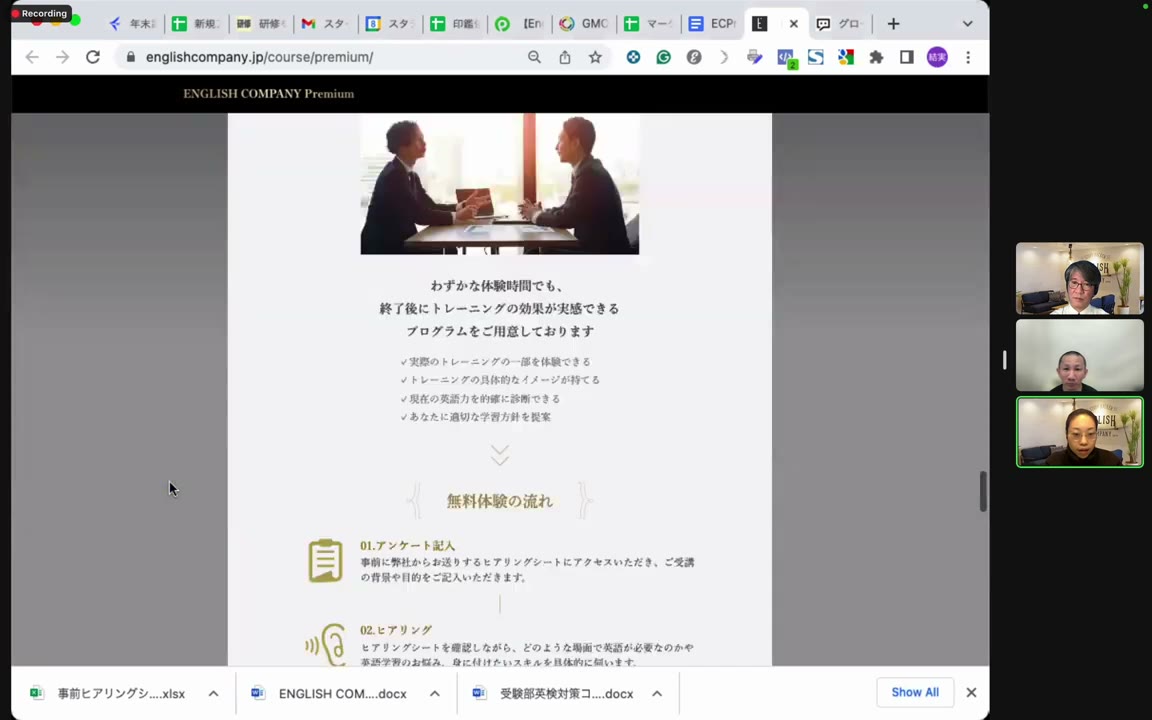Image resolution: width=1152 pixels, height=720 pixels.
Task: Open the Chrome three-dot menu
Action: (x=968, y=57)
